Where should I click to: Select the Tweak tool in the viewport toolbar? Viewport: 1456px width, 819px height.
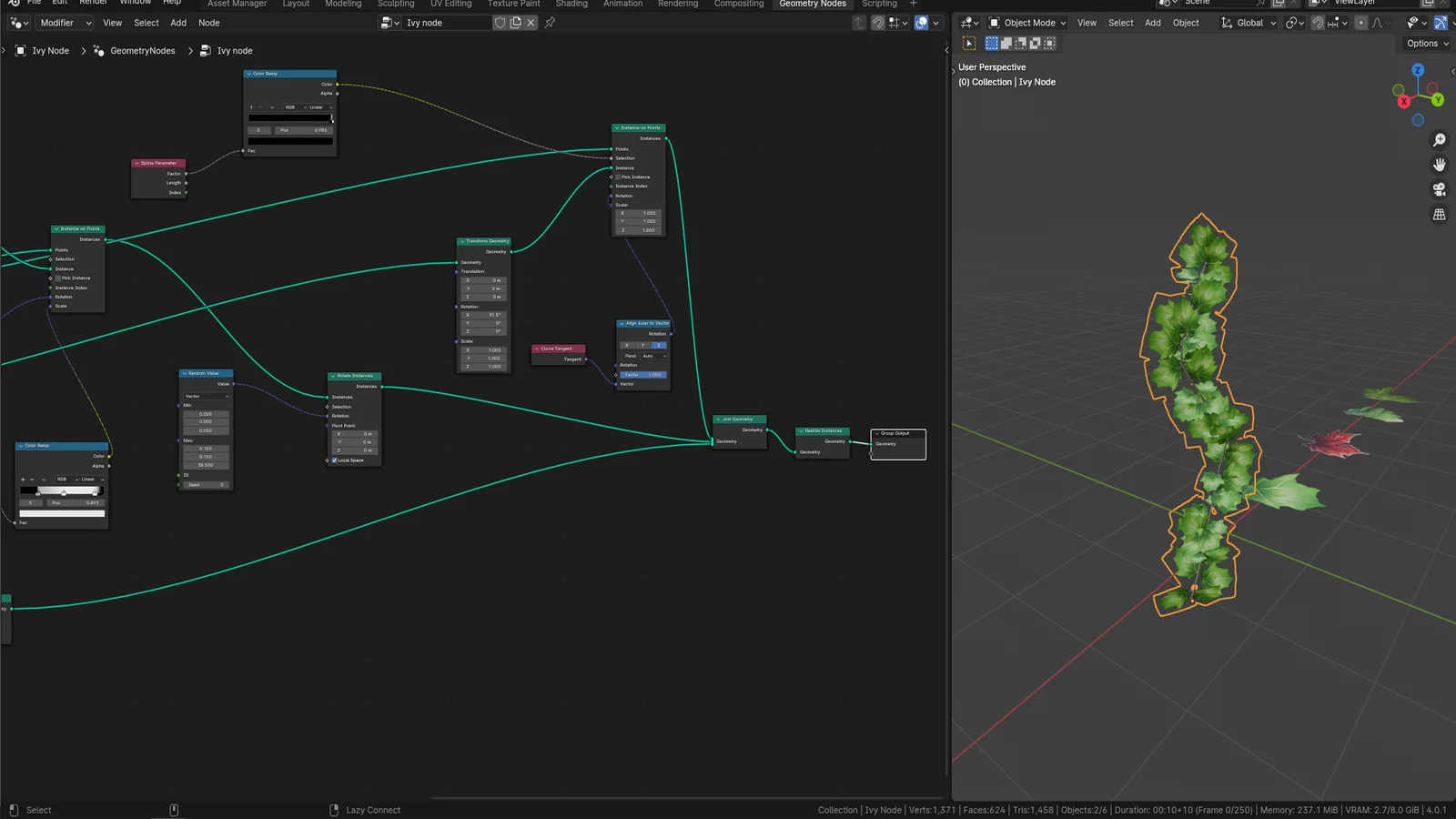[969, 42]
